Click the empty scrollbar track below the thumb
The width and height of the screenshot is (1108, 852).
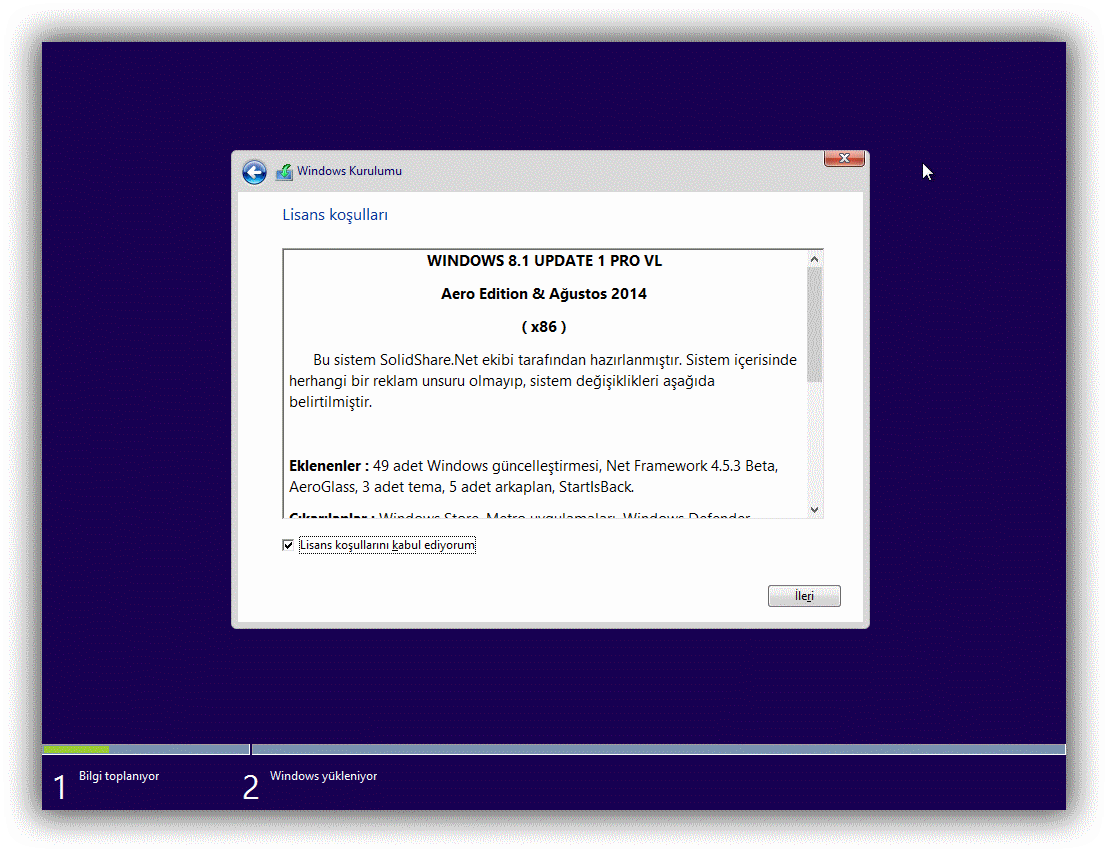point(814,440)
